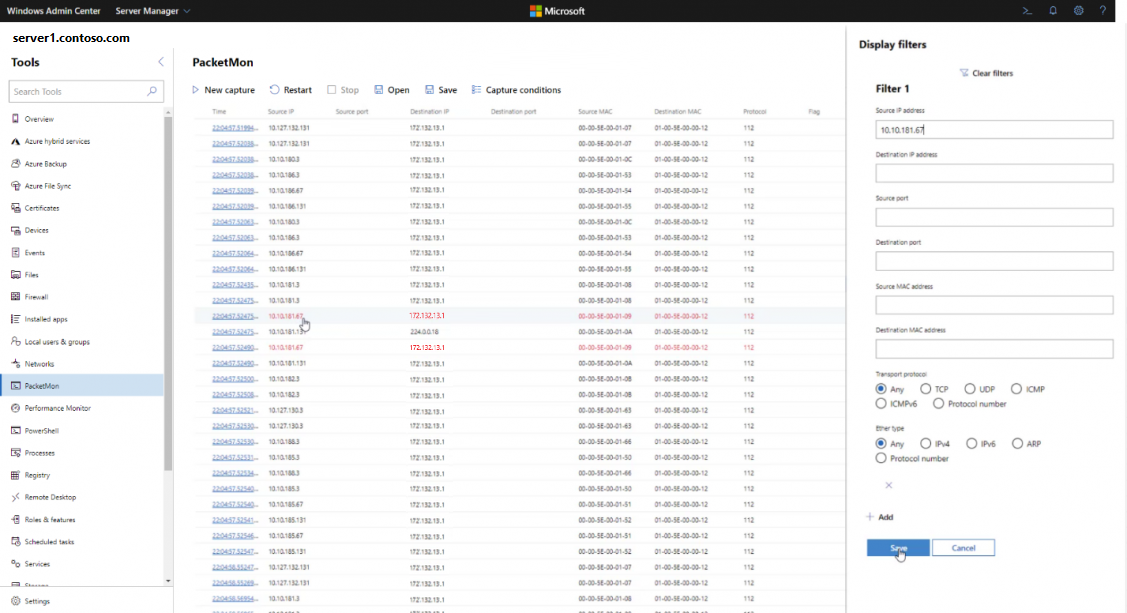Restart the packet capture

point(290,90)
